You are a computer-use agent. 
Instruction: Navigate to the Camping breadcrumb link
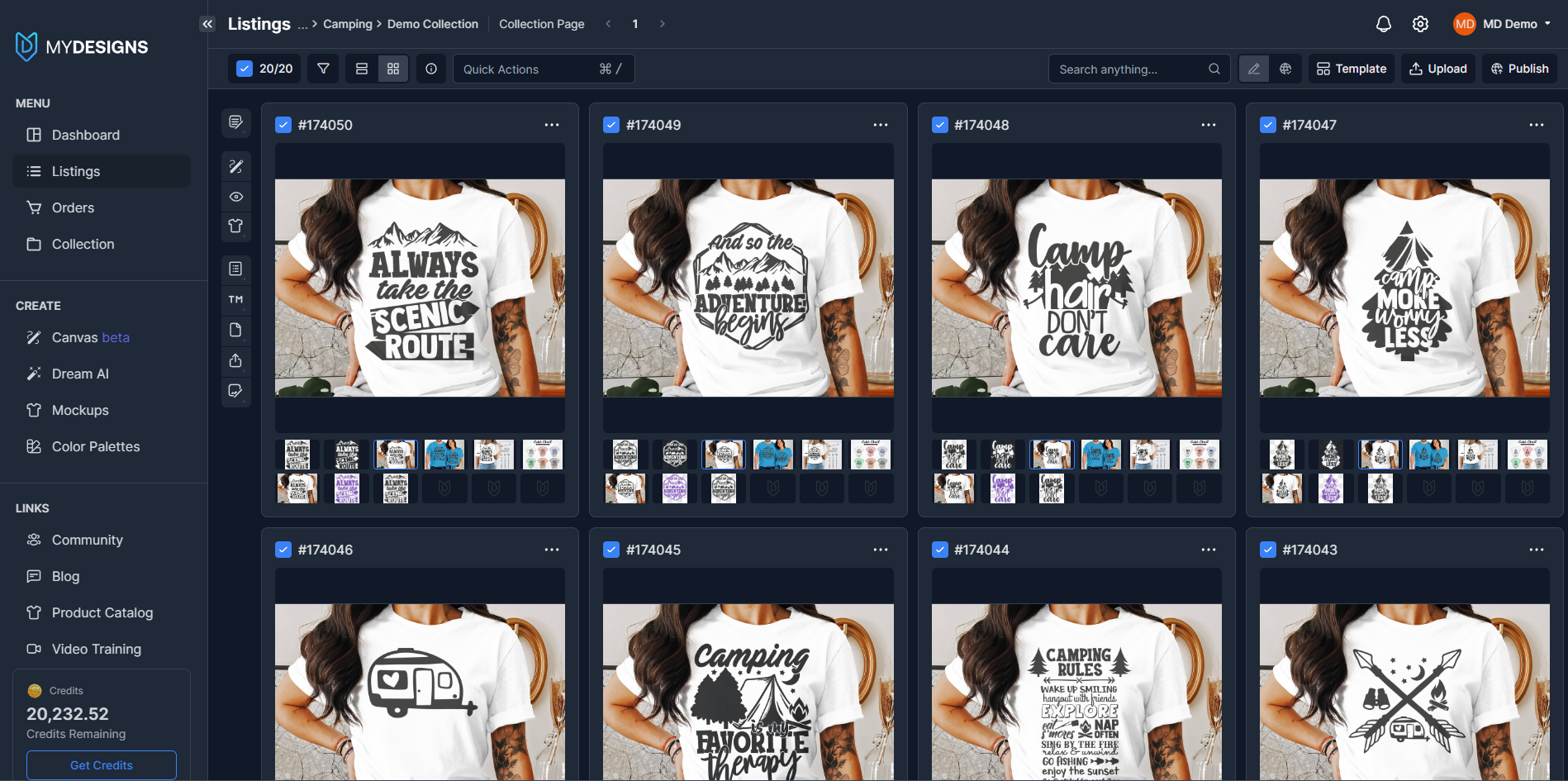tap(347, 24)
